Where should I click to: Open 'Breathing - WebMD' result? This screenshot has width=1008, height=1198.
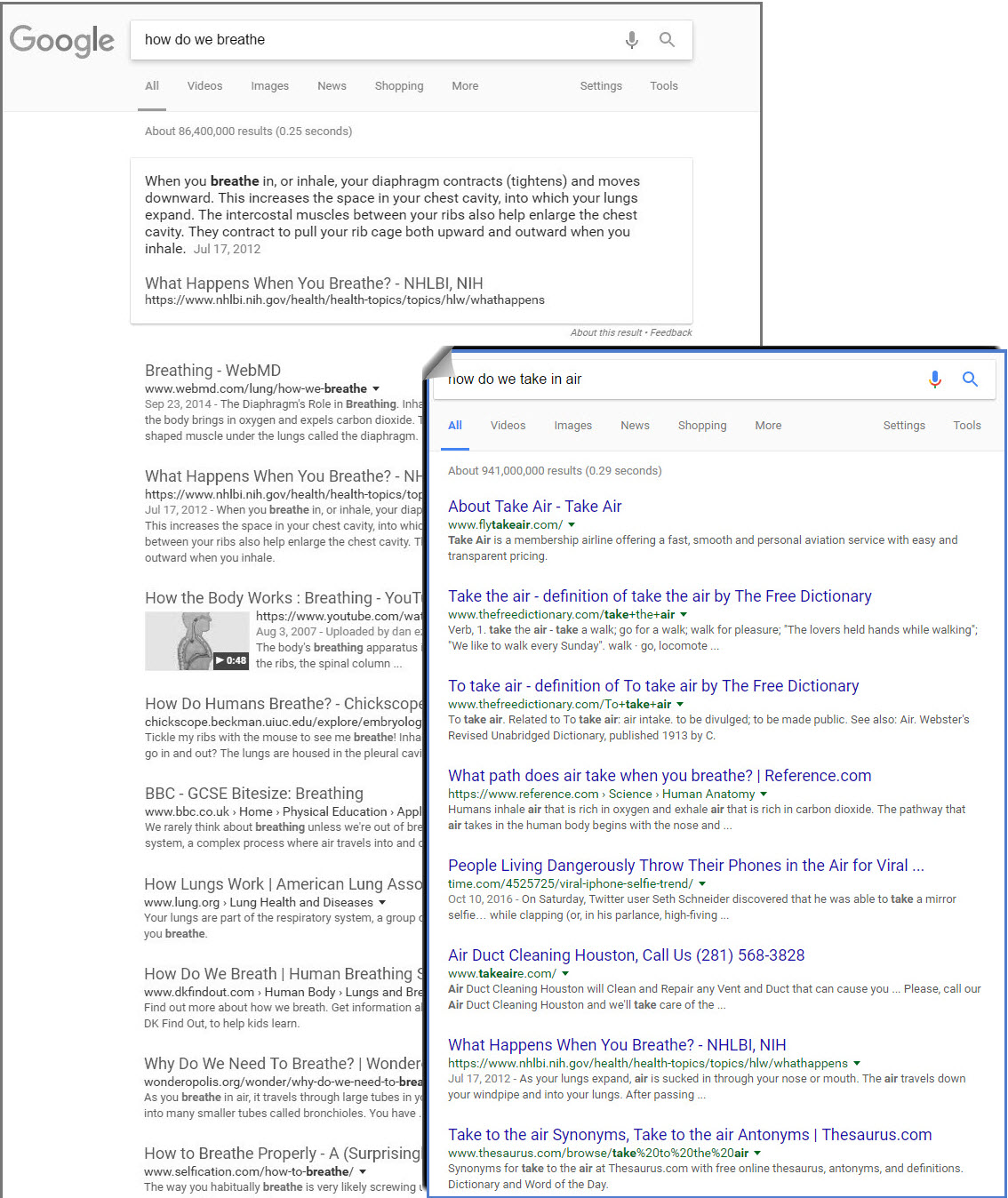(x=212, y=371)
